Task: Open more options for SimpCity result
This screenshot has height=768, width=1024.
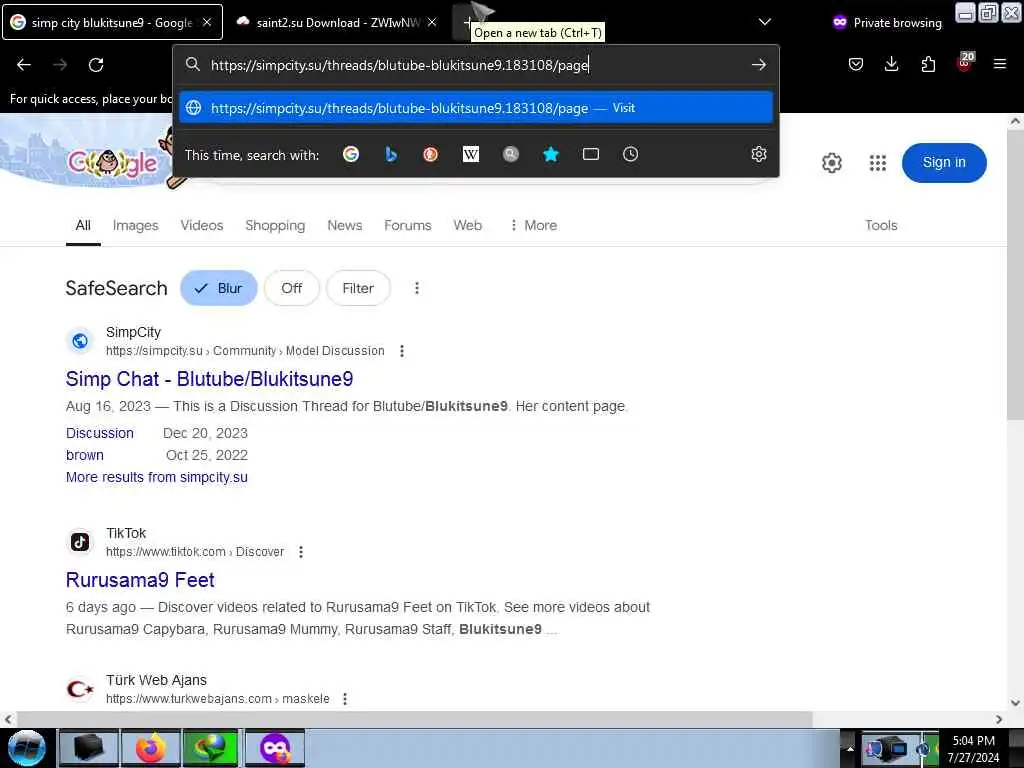Action: pos(402,351)
